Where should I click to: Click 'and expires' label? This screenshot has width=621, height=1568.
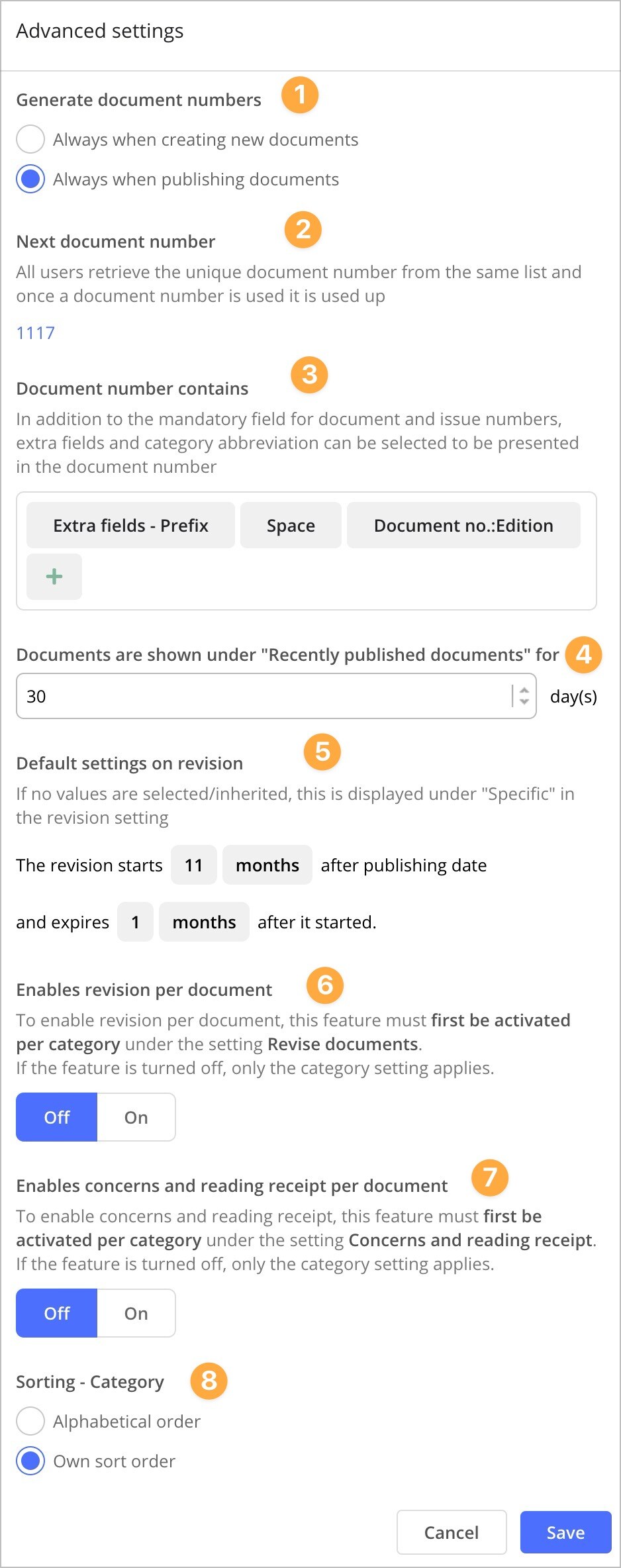(x=63, y=922)
